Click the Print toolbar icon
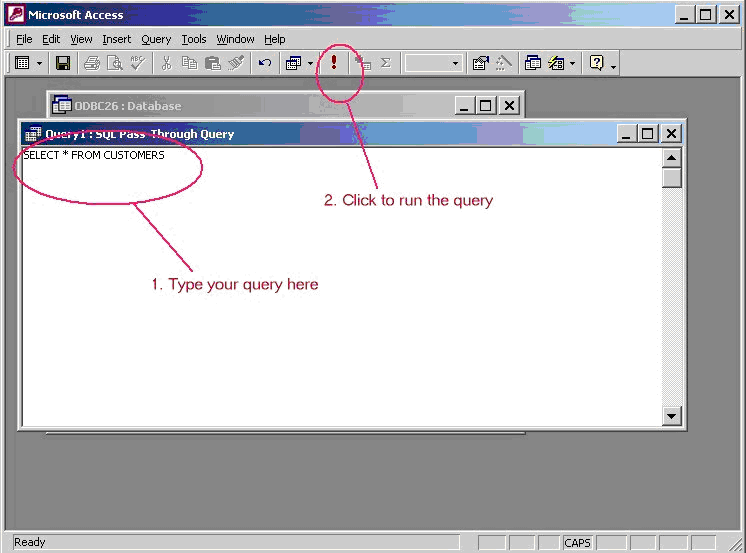This screenshot has width=746, height=553. click(x=92, y=63)
